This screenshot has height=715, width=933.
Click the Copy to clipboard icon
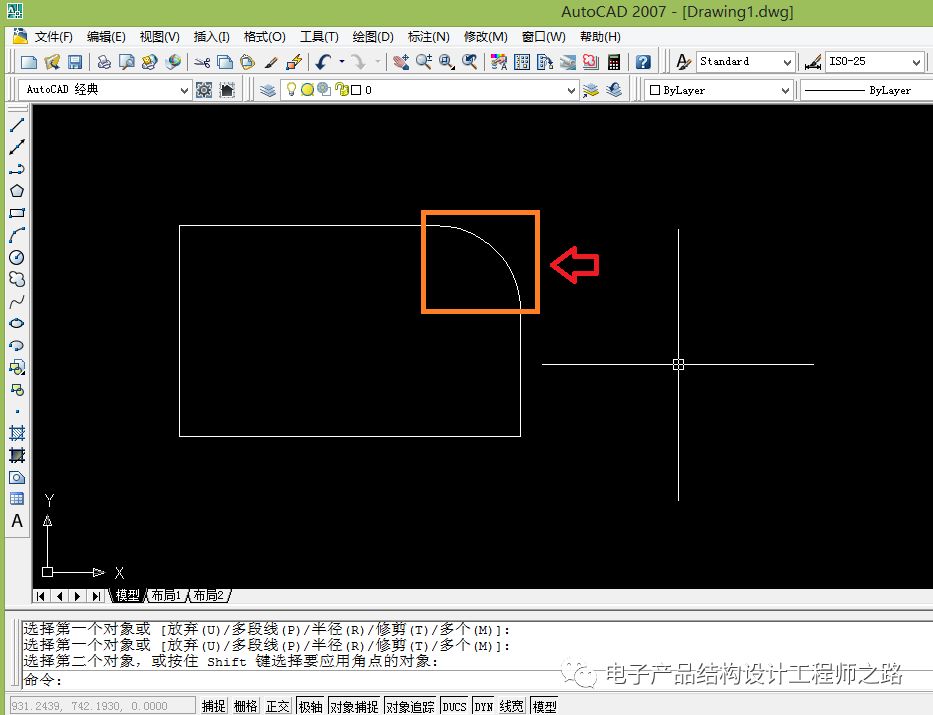(225, 62)
